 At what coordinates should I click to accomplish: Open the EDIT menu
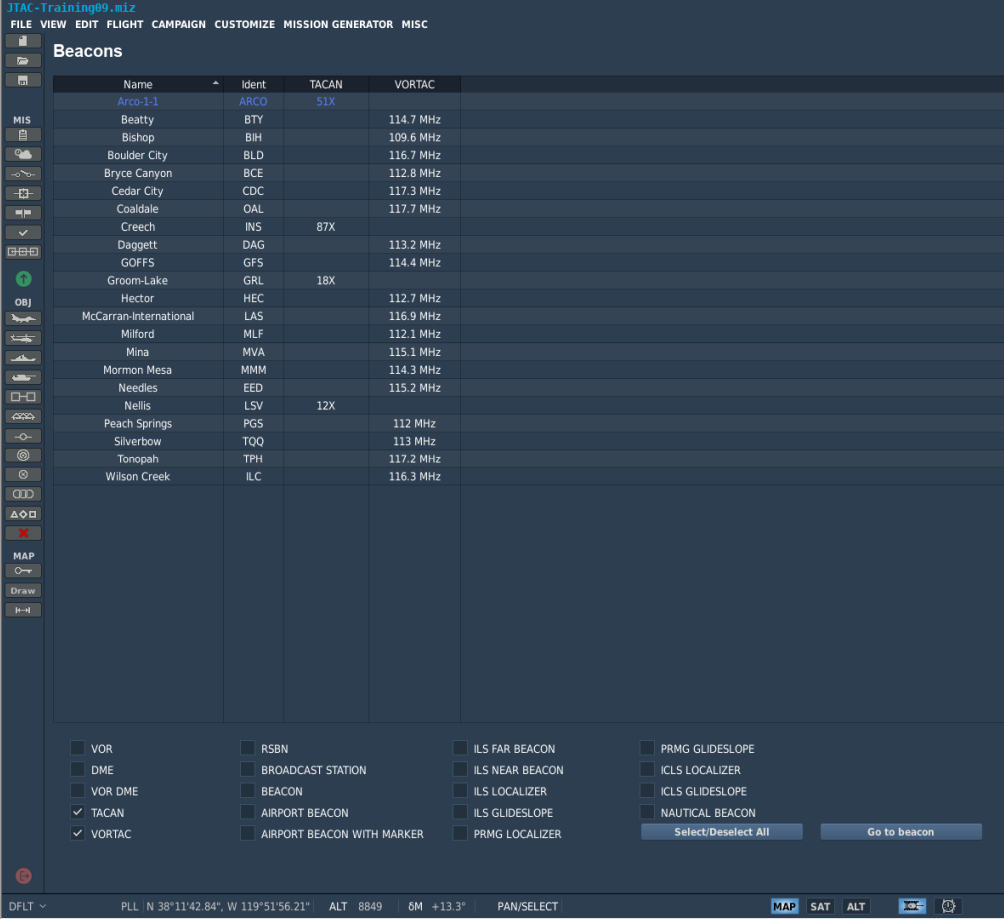[x=86, y=24]
